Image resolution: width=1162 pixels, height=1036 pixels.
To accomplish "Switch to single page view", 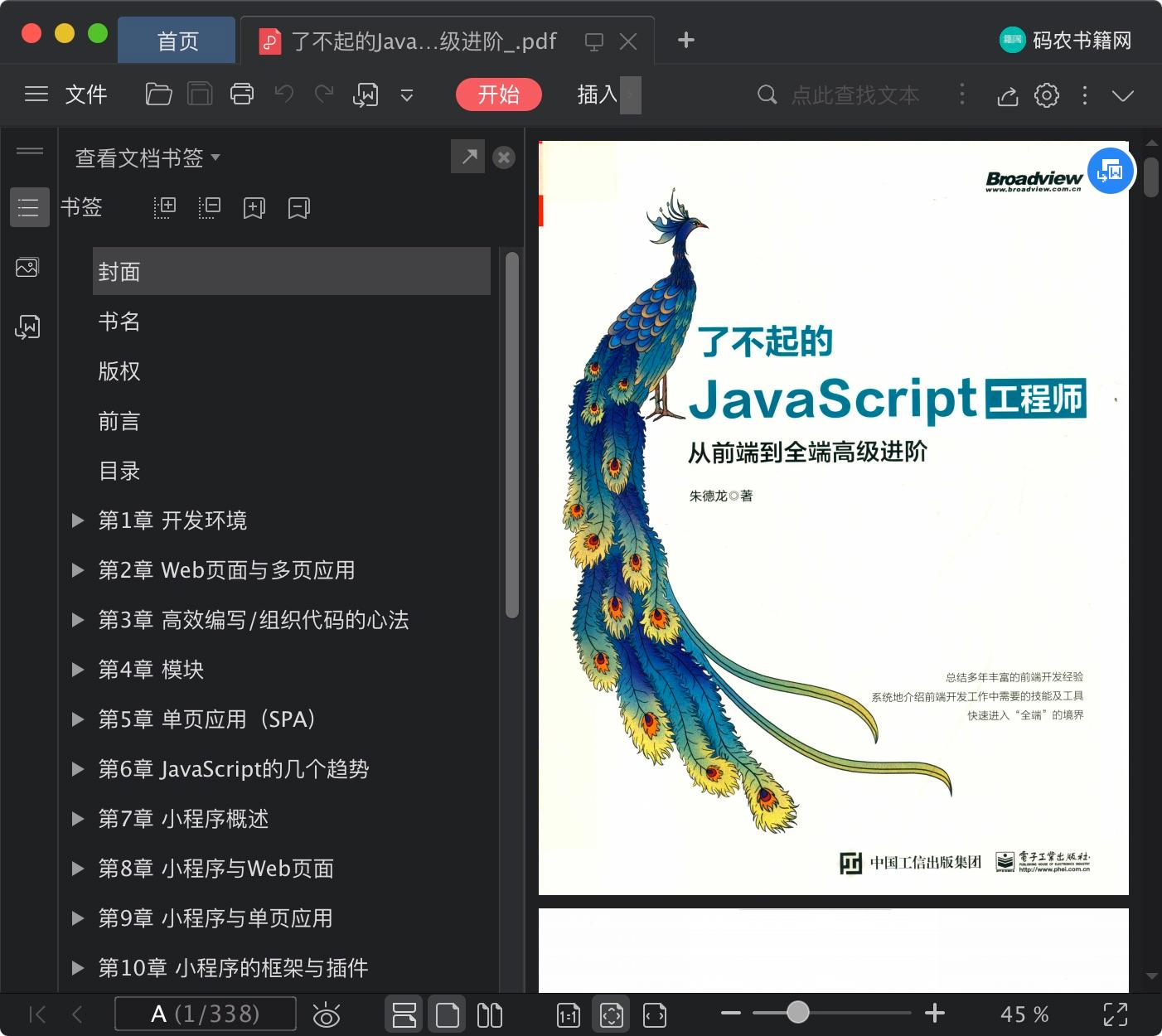I will (x=448, y=1014).
